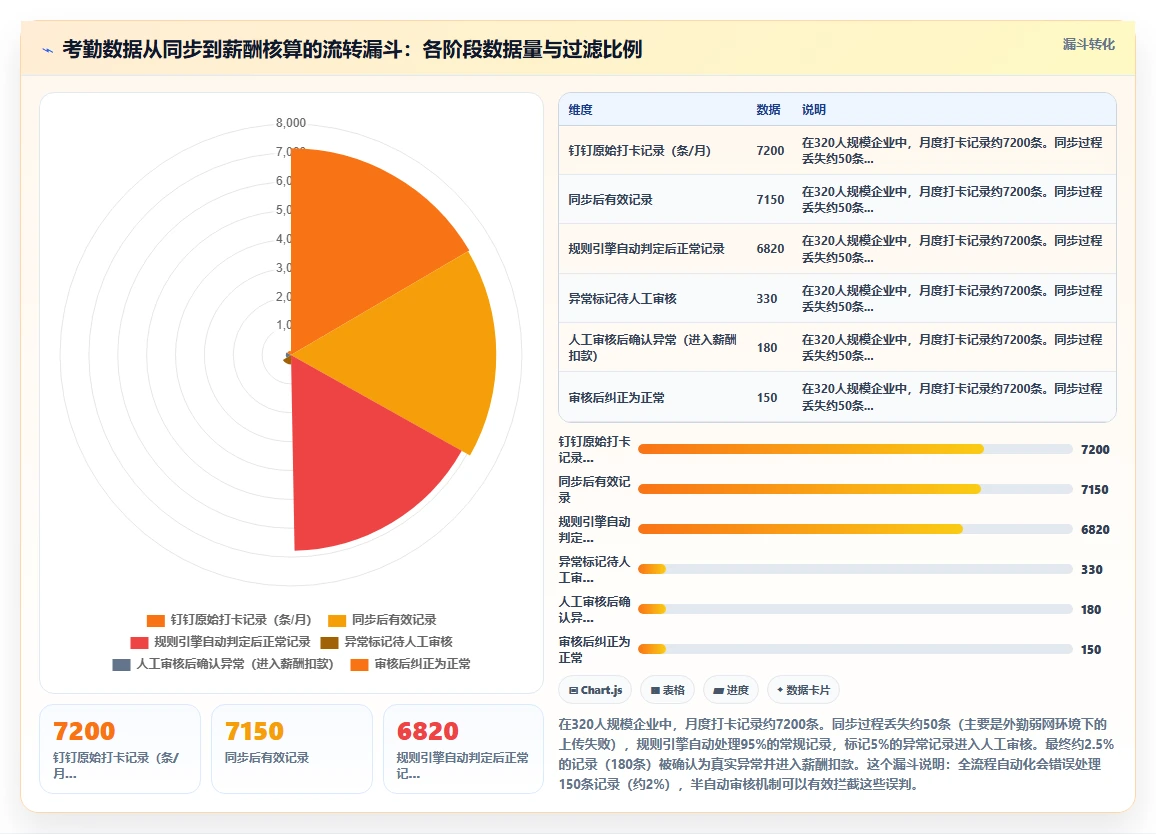Click the description paragraph starting 在320人规模企业中
1156x834 pixels.
pos(836,754)
